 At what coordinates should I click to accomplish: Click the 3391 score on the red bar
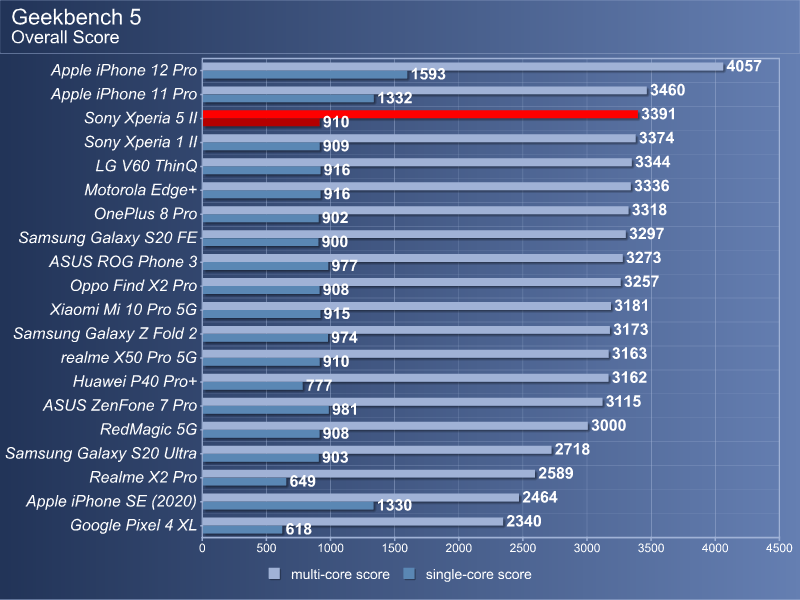(x=659, y=114)
